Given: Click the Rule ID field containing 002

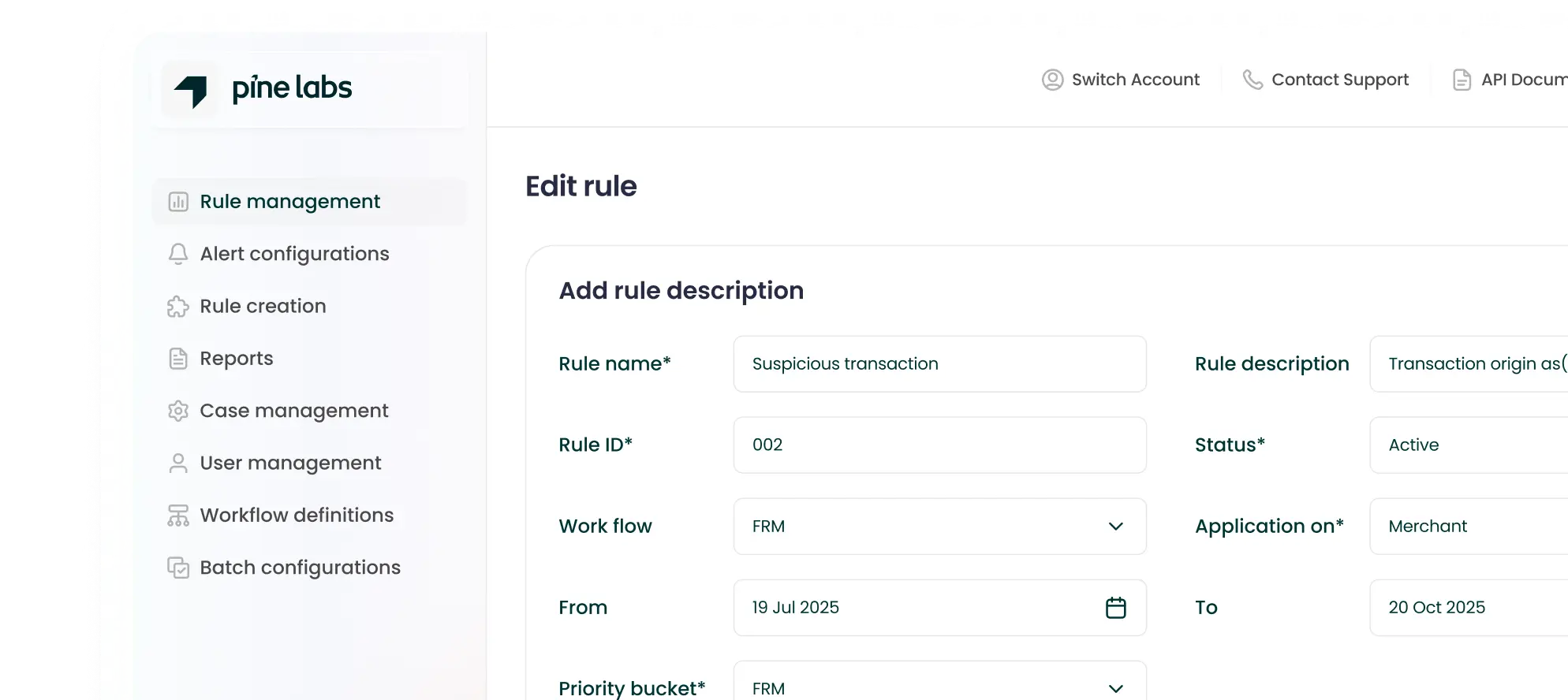Looking at the screenshot, I should [x=940, y=445].
